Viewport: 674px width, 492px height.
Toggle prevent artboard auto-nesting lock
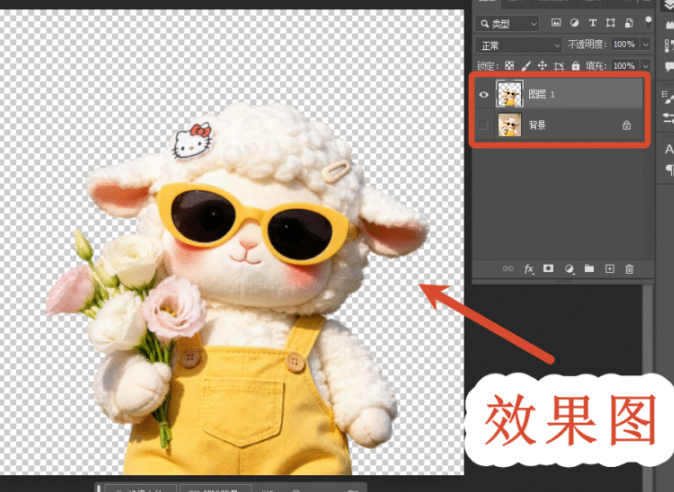(559, 66)
